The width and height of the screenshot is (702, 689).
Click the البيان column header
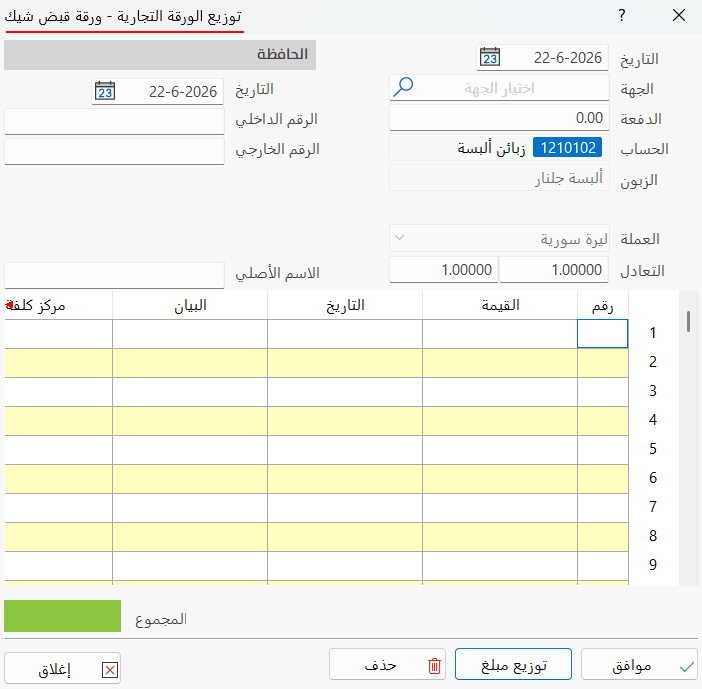pyautogui.click(x=190, y=305)
